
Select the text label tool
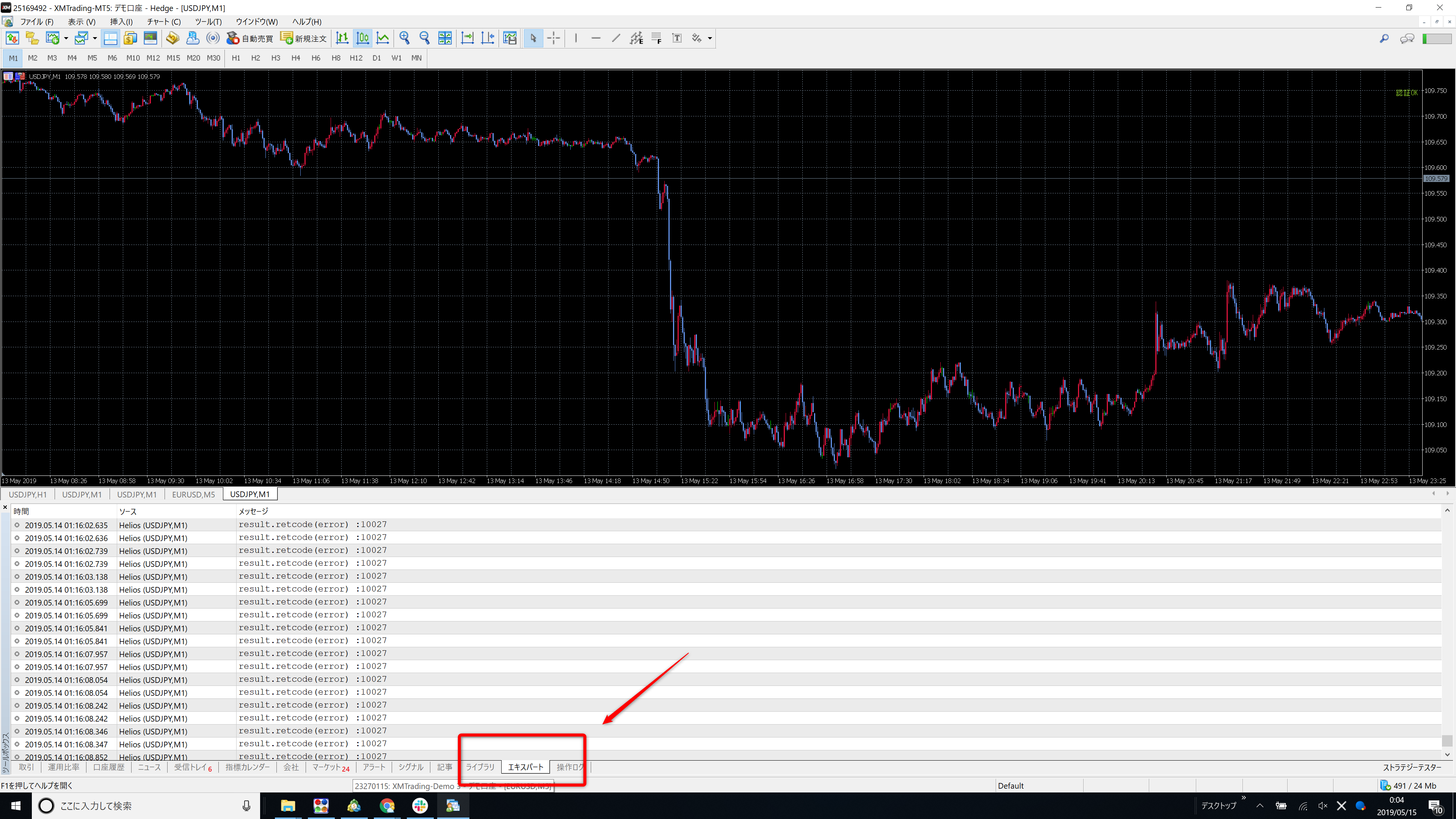tap(676, 38)
